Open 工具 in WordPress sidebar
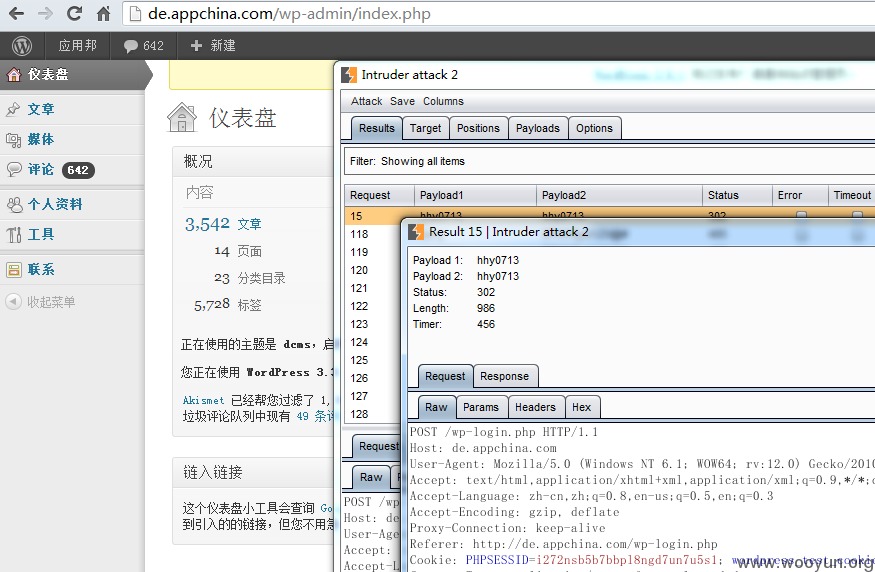 point(41,234)
